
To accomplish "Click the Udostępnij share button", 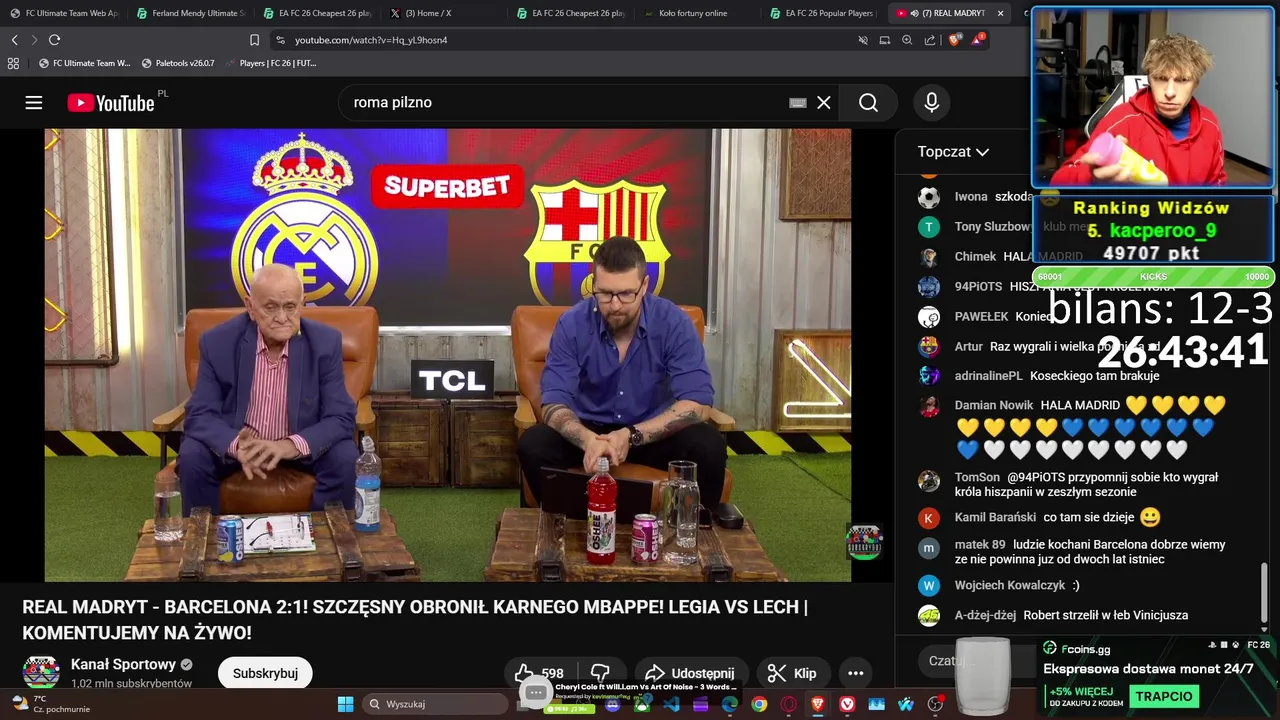I will tap(690, 673).
